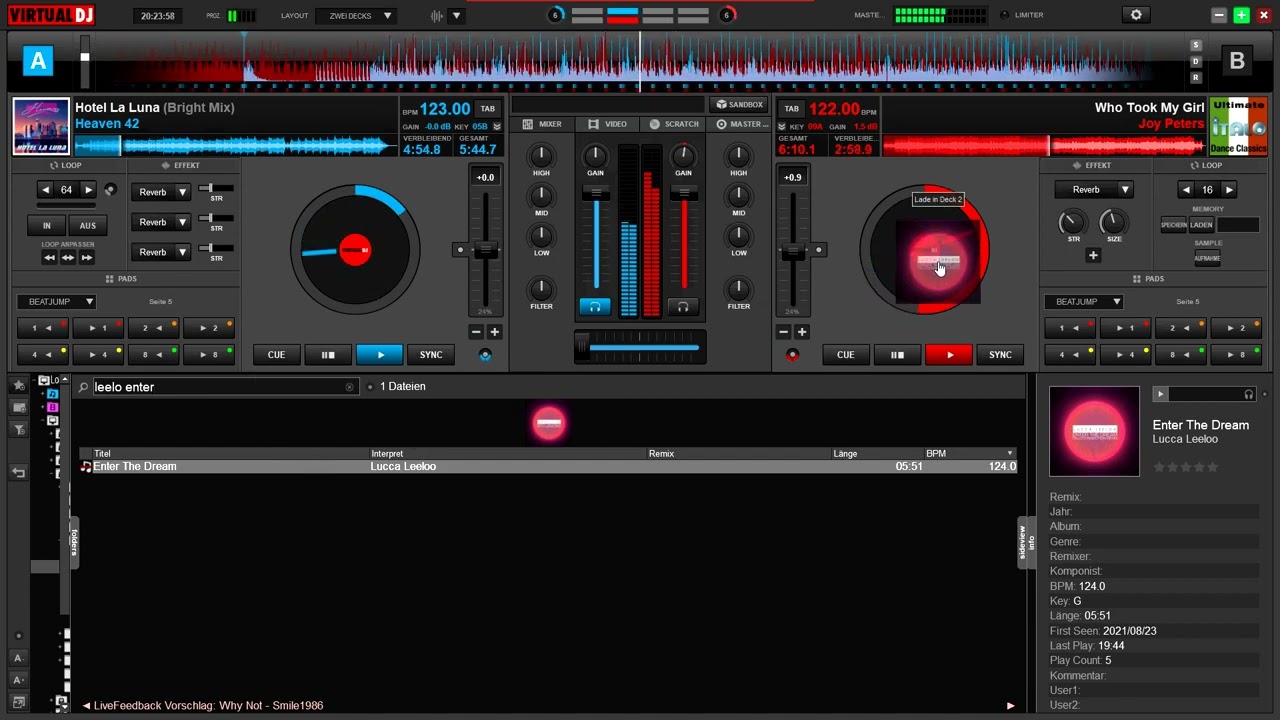Toggle left channel headphone cue button
The height and width of the screenshot is (720, 1280).
pyautogui.click(x=595, y=307)
